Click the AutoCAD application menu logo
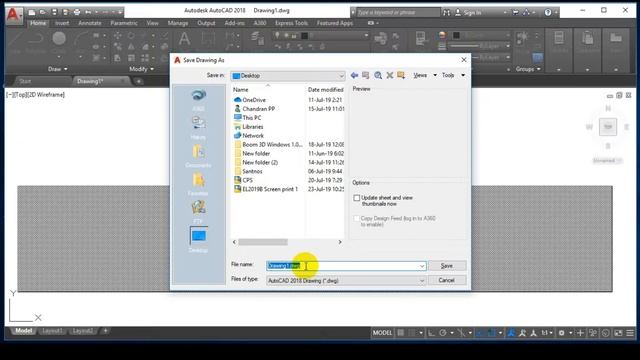640x360 pixels. pos(13,15)
